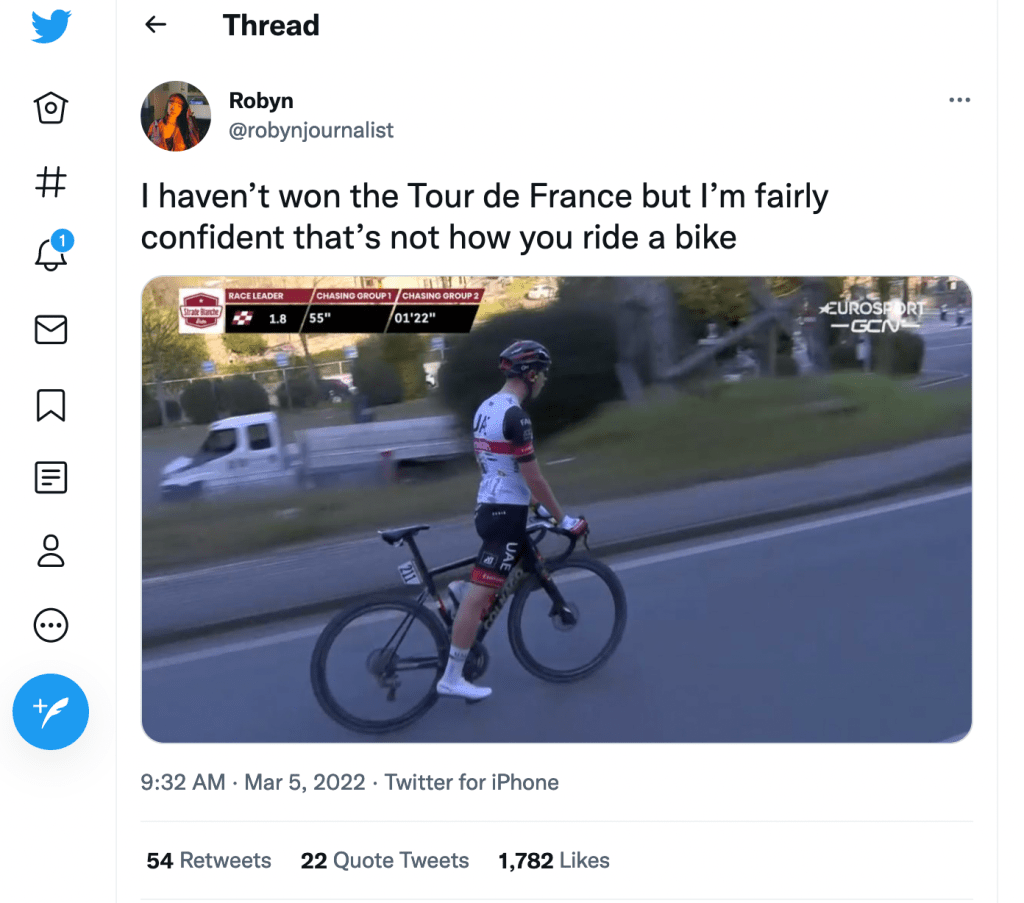Click the 9:32 AM · Mar 5, 2022 timestamp

point(253,782)
